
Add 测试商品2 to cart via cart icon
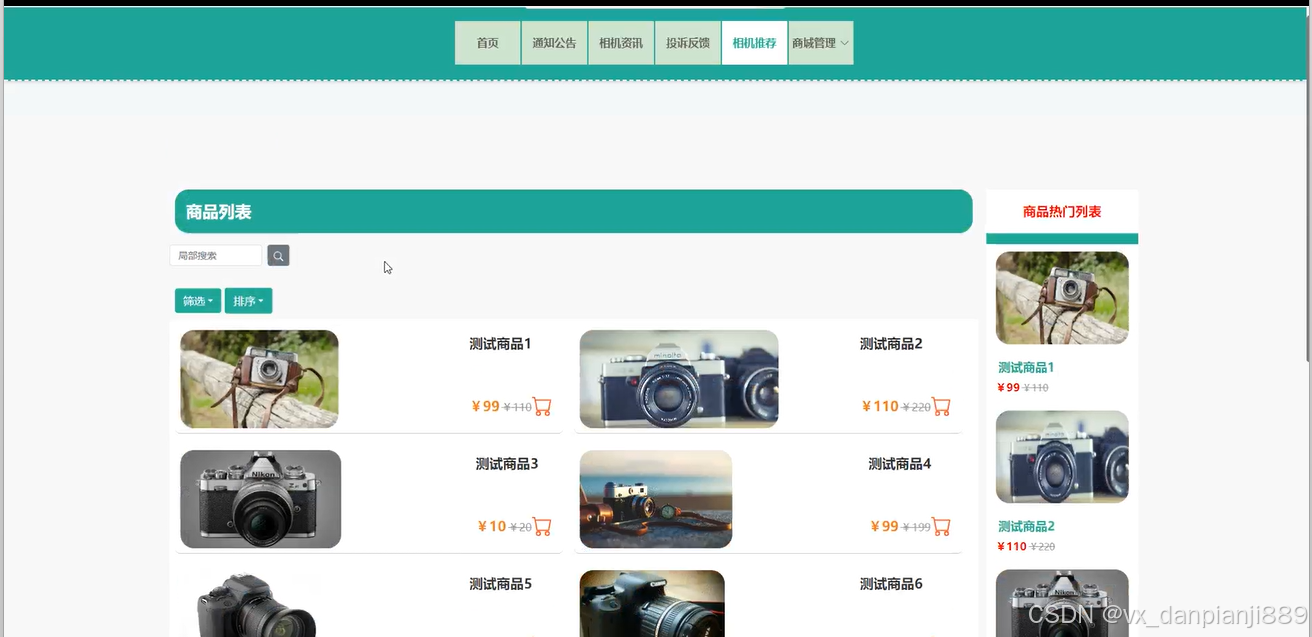pyautogui.click(x=941, y=407)
